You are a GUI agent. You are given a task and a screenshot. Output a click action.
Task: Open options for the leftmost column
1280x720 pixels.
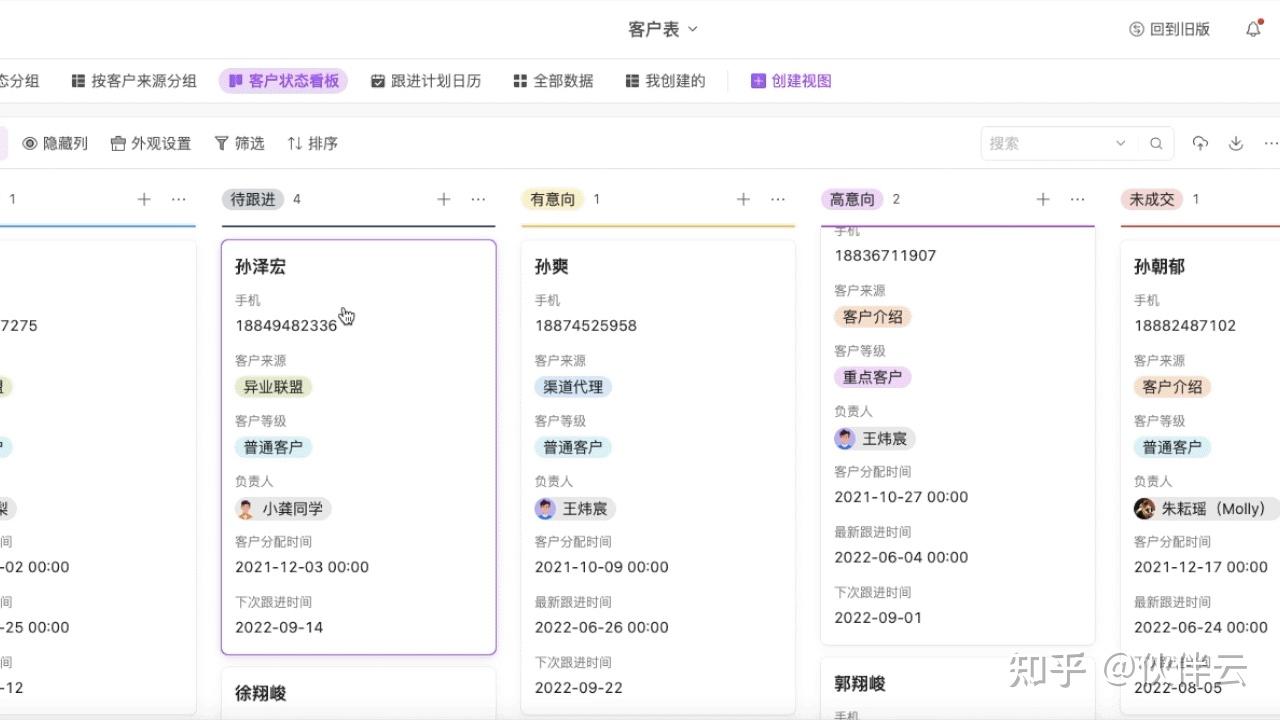click(179, 200)
